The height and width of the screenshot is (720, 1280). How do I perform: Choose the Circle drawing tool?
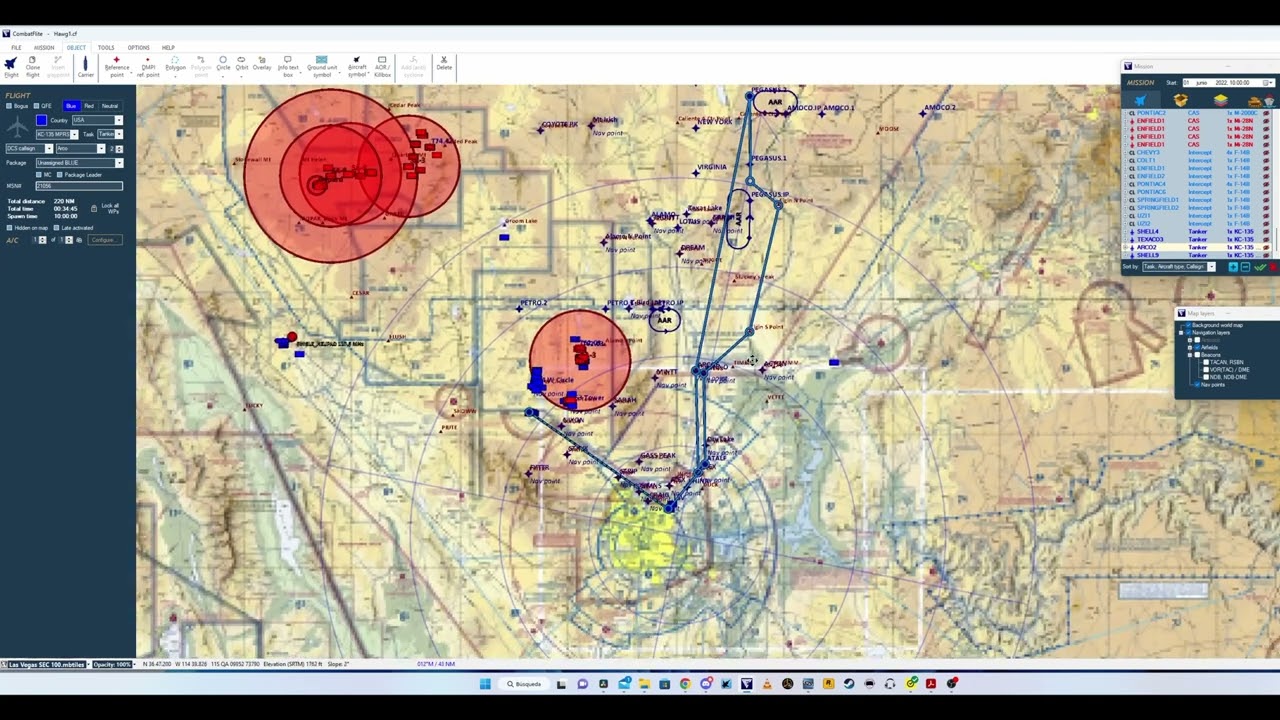(x=223, y=67)
